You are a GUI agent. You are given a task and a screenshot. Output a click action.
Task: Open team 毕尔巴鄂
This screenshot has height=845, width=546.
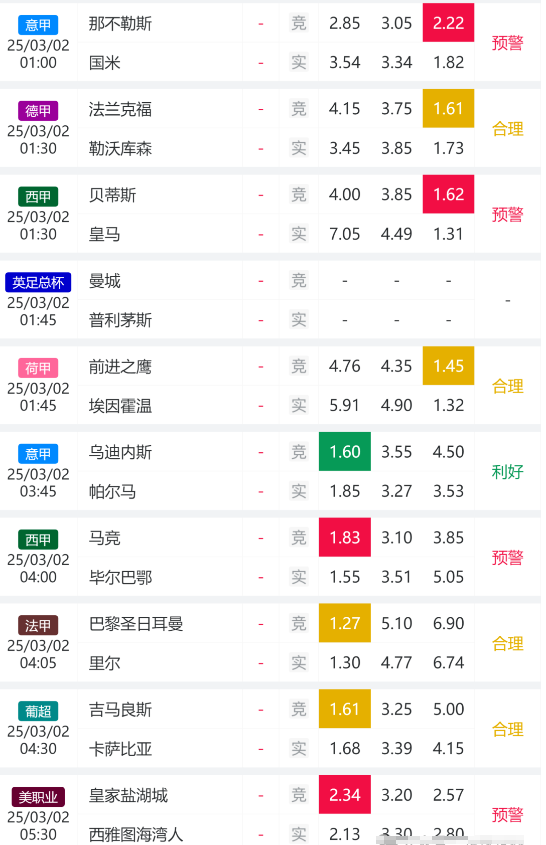(x=120, y=577)
